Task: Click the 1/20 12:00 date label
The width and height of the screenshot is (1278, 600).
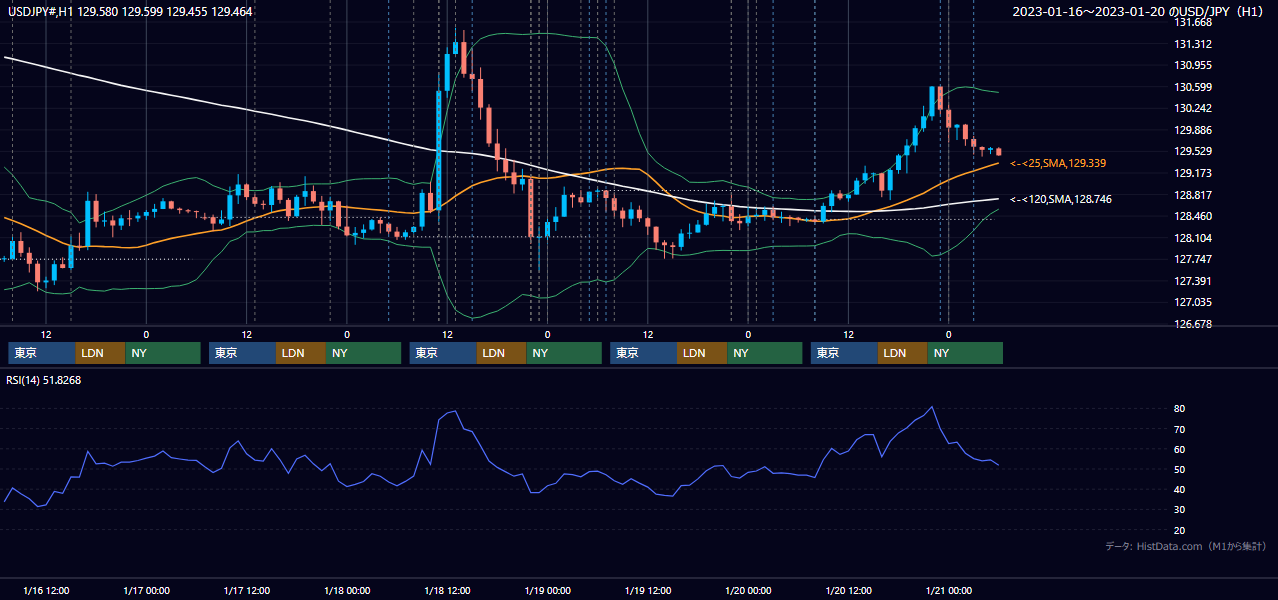Action: [x=848, y=591]
